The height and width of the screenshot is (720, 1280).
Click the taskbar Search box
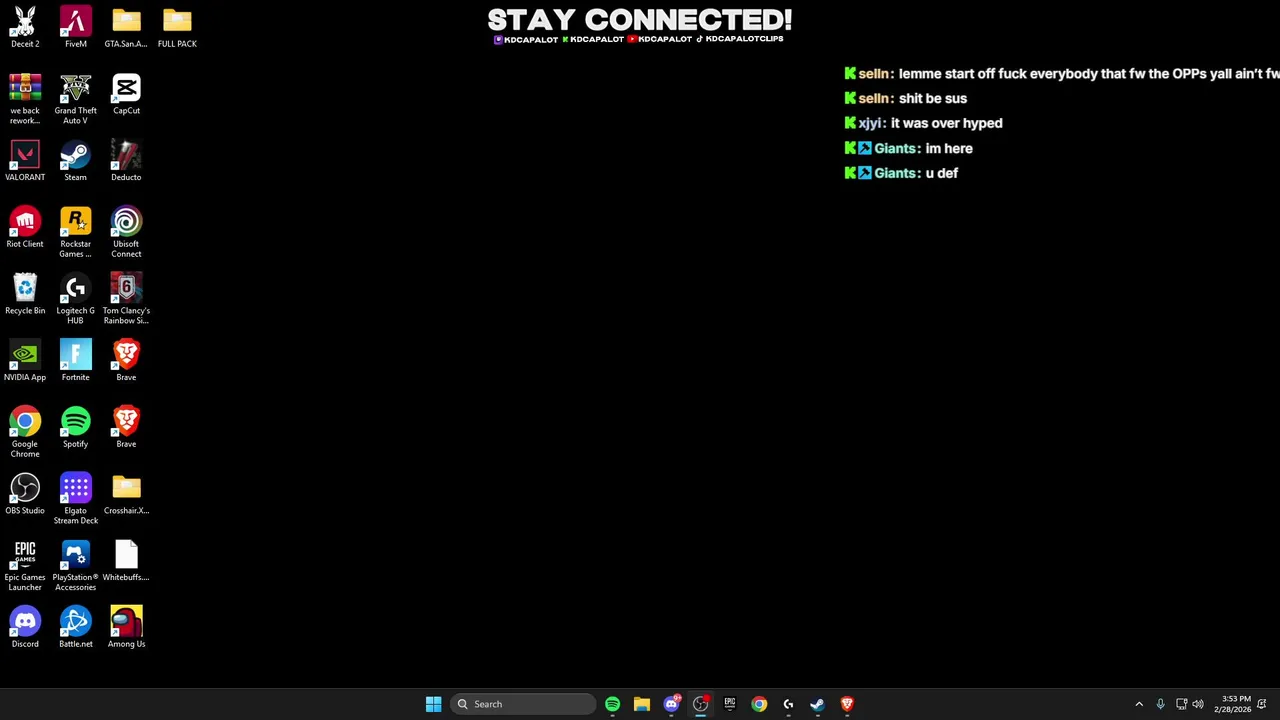tap(523, 704)
